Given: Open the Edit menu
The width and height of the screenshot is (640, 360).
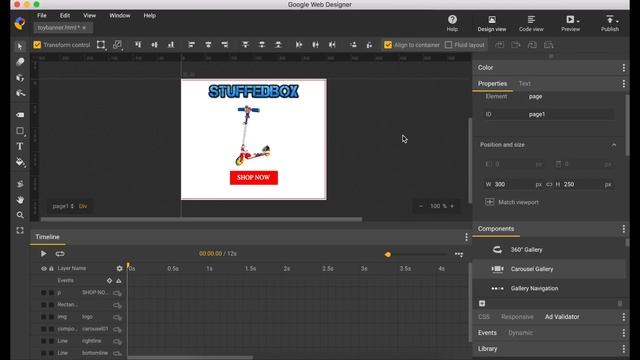Looking at the screenshot, I should tap(65, 16).
